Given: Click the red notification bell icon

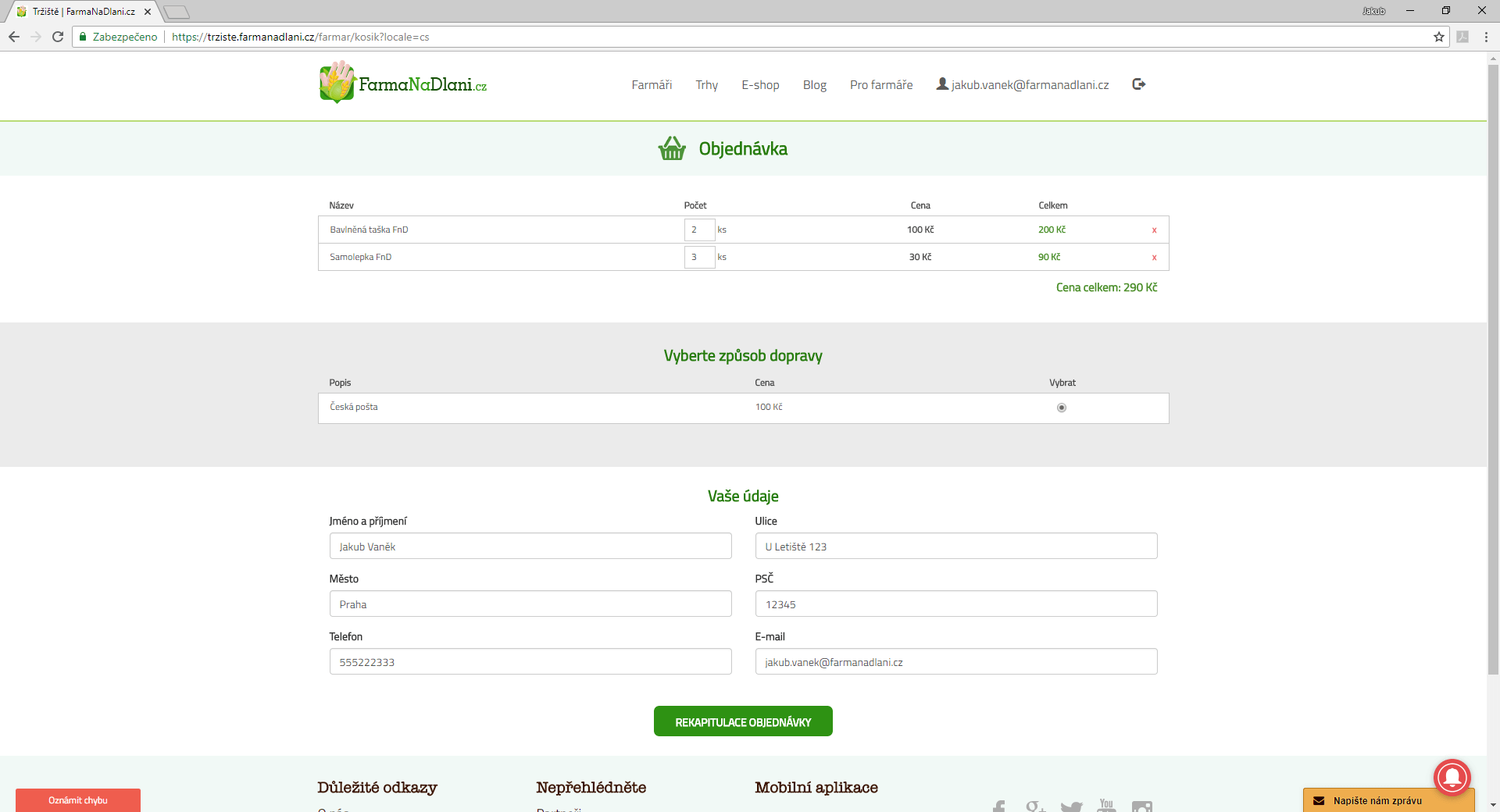Looking at the screenshot, I should (x=1452, y=776).
